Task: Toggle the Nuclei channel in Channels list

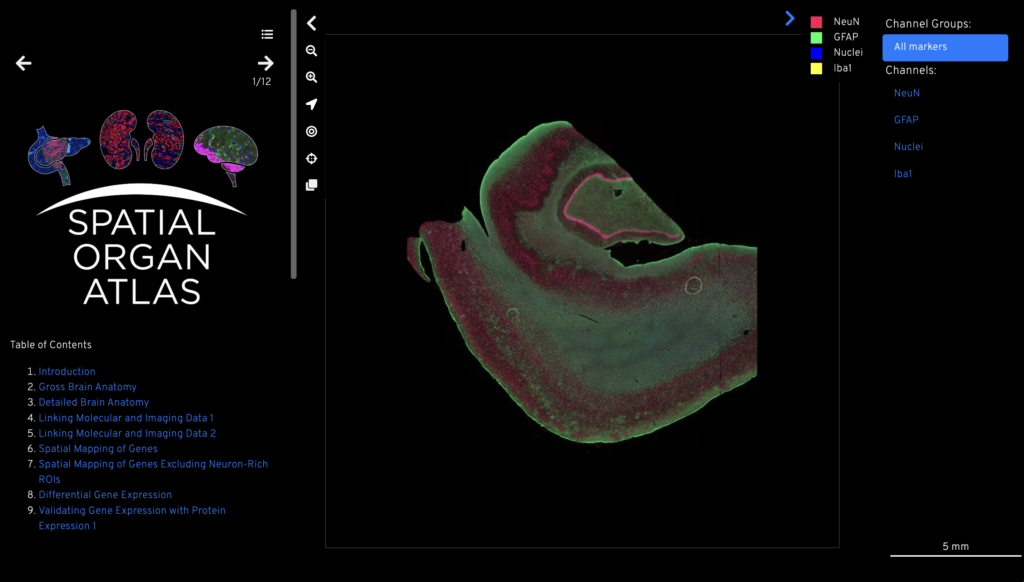Action: coord(908,147)
